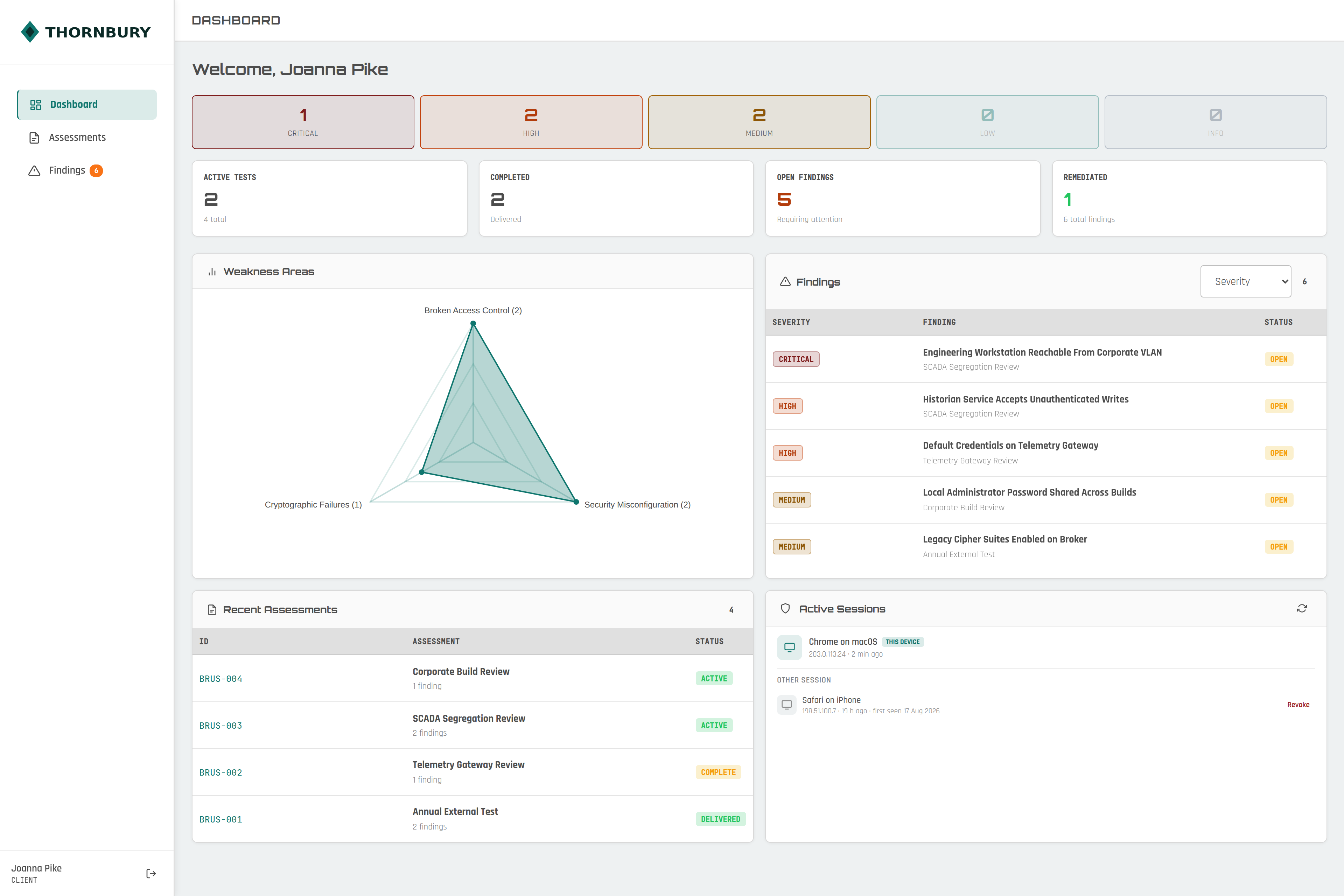Viewport: 1344px width, 896px height.
Task: Click the shield icon beside Active Sessions
Action: (785, 609)
